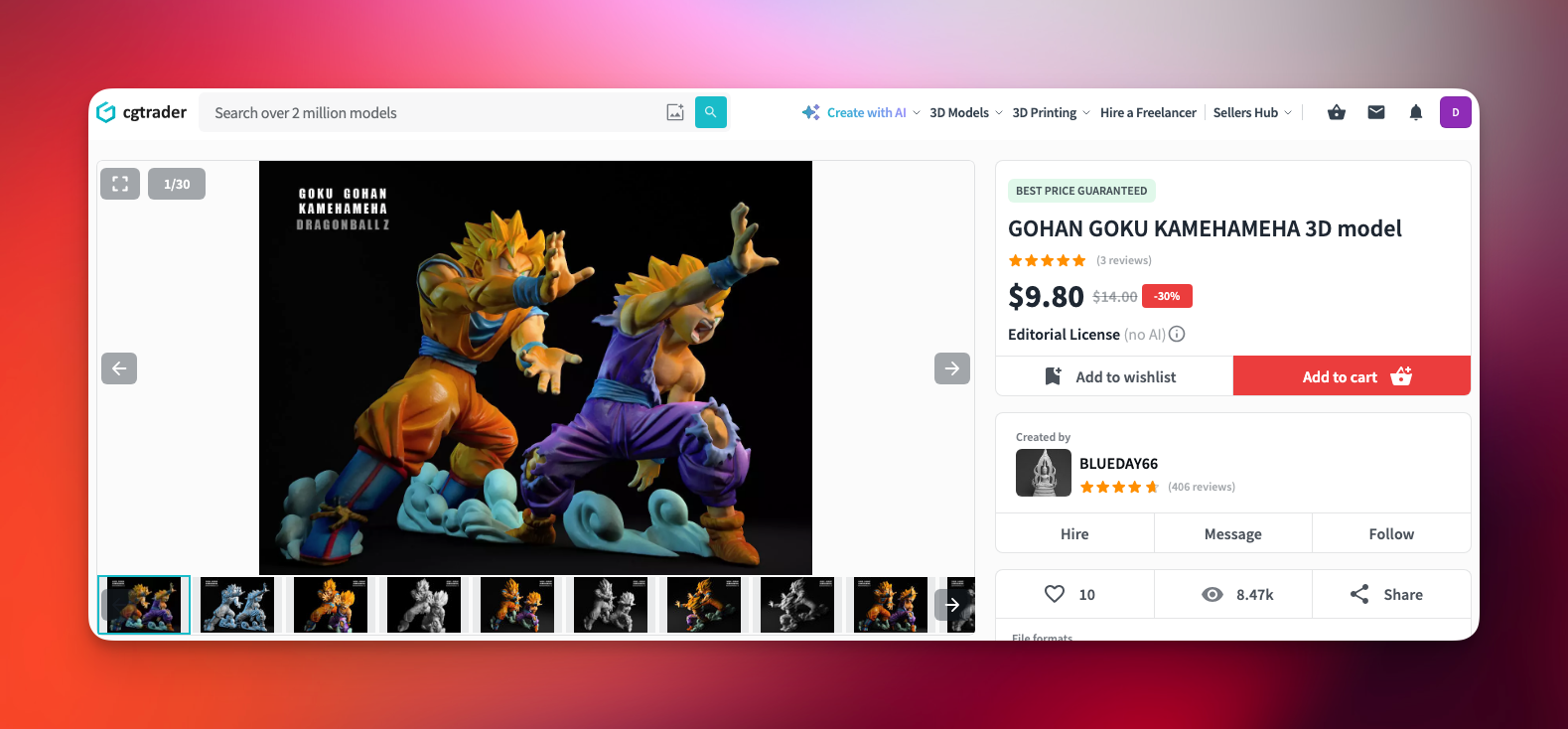This screenshot has width=1568, height=729.
Task: Click the Create with AI sparkle icon
Action: coord(811,112)
